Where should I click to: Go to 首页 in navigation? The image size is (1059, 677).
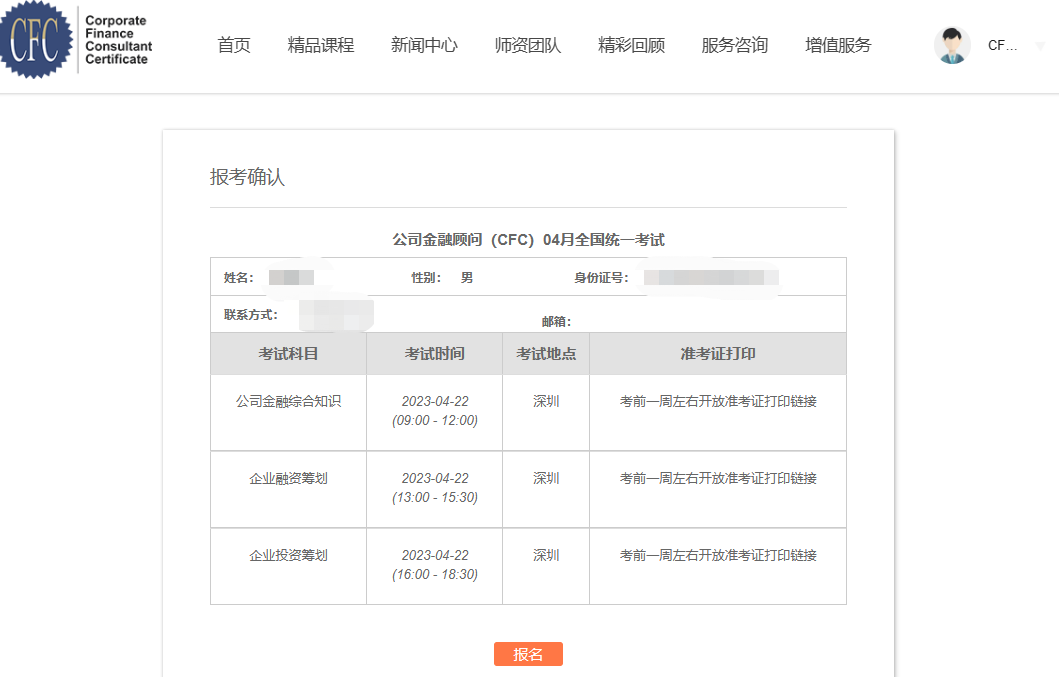[234, 45]
